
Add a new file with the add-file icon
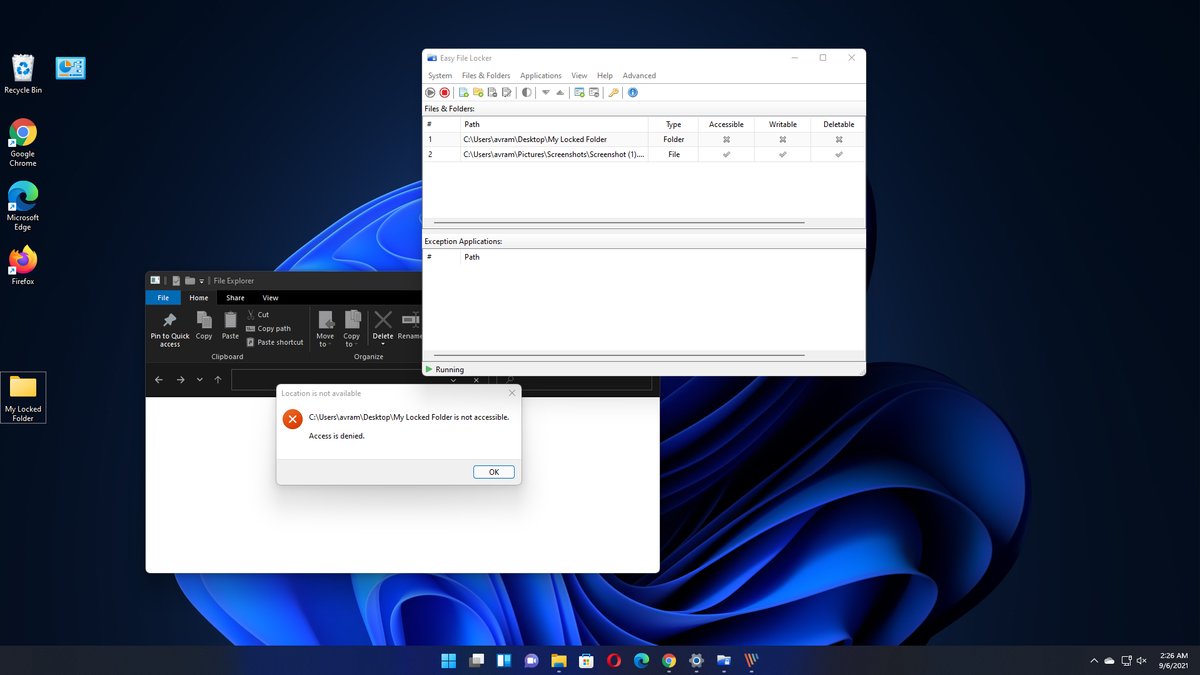coord(462,92)
